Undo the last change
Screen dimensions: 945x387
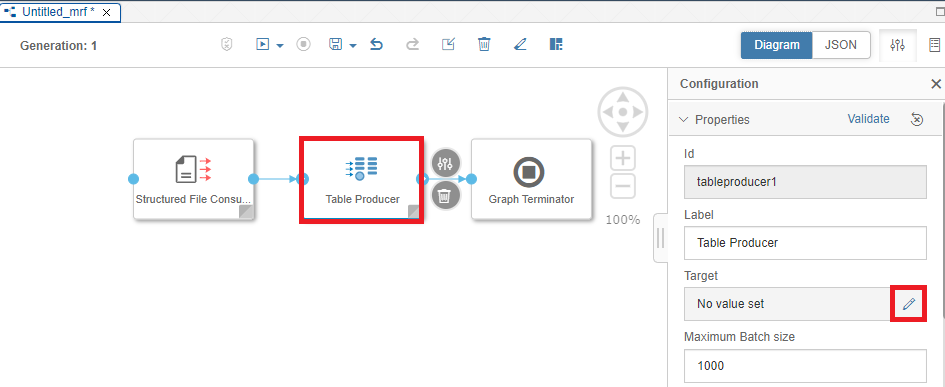376,44
